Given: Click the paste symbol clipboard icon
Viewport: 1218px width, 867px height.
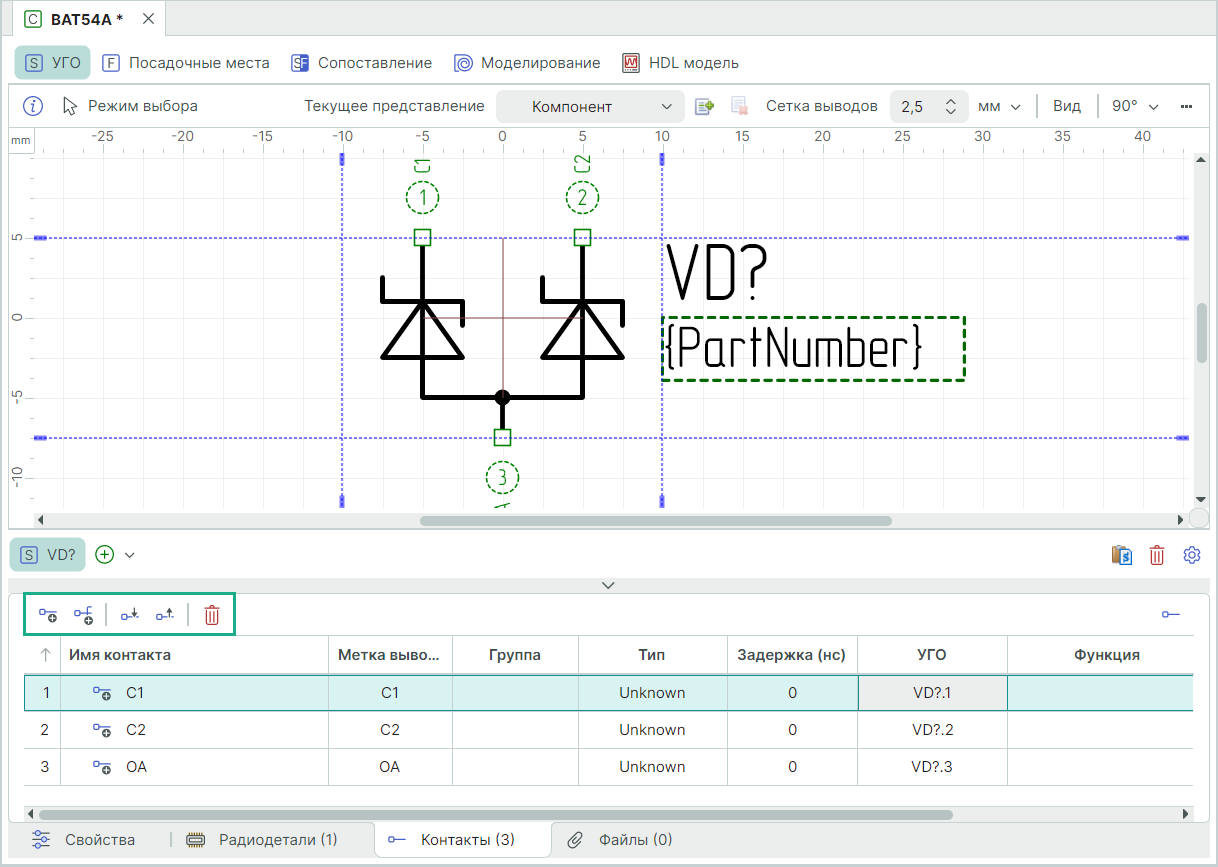Looking at the screenshot, I should [x=1122, y=555].
